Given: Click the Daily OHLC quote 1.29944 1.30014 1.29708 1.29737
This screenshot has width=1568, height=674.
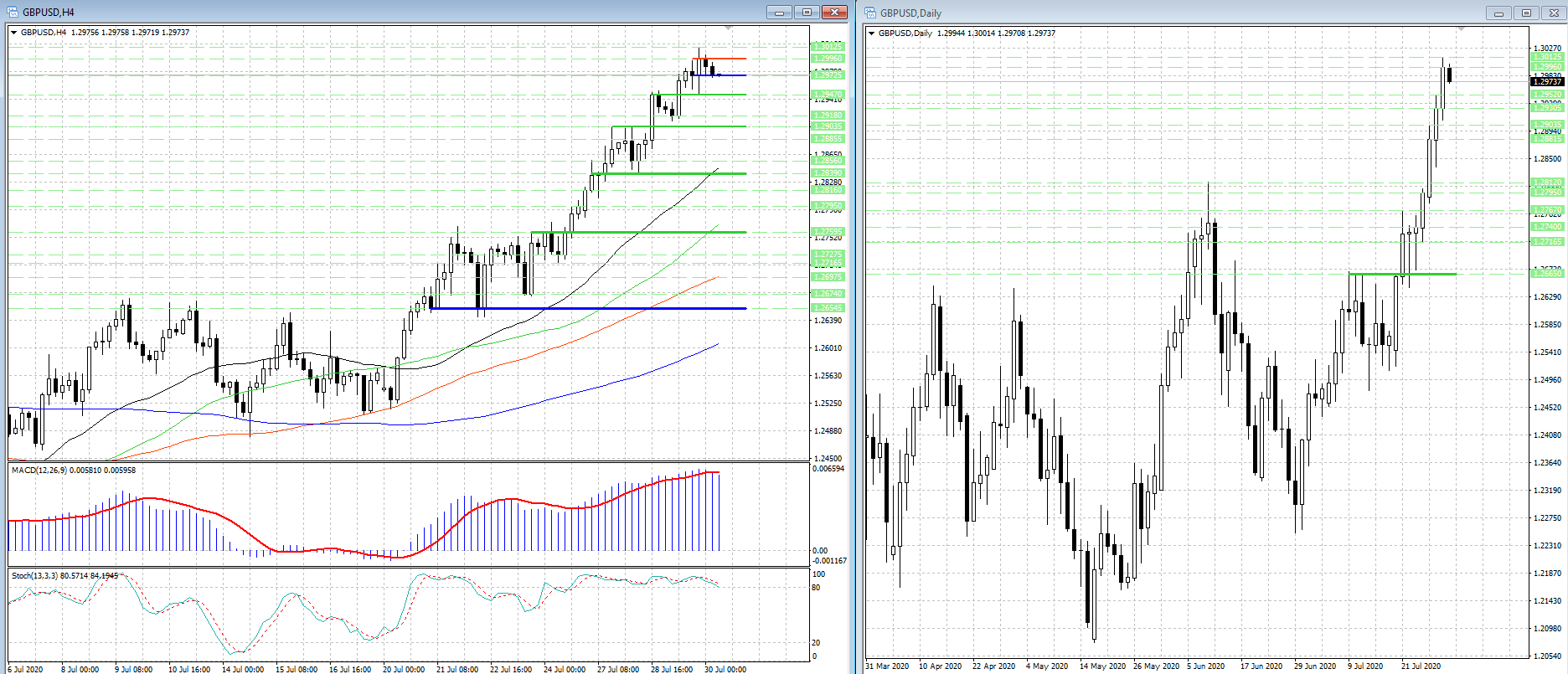Looking at the screenshot, I should pos(996,33).
